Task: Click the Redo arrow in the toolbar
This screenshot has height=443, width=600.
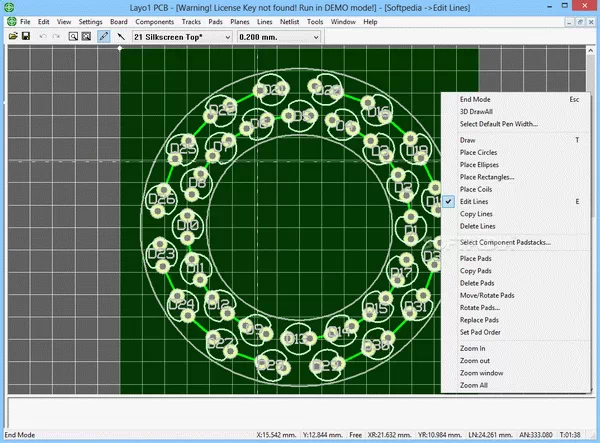Action: coord(56,36)
